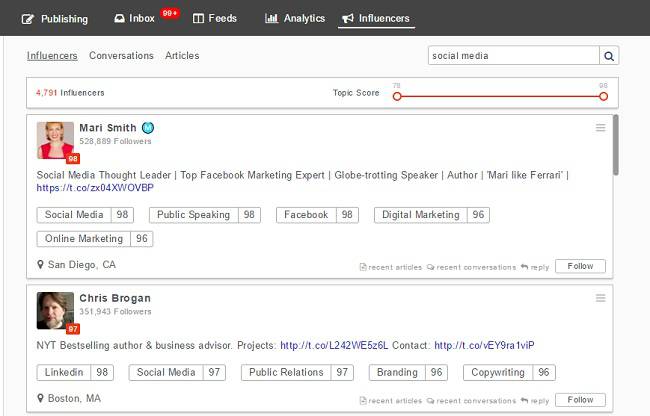Click the Branding 96 tag

[x=408, y=372]
